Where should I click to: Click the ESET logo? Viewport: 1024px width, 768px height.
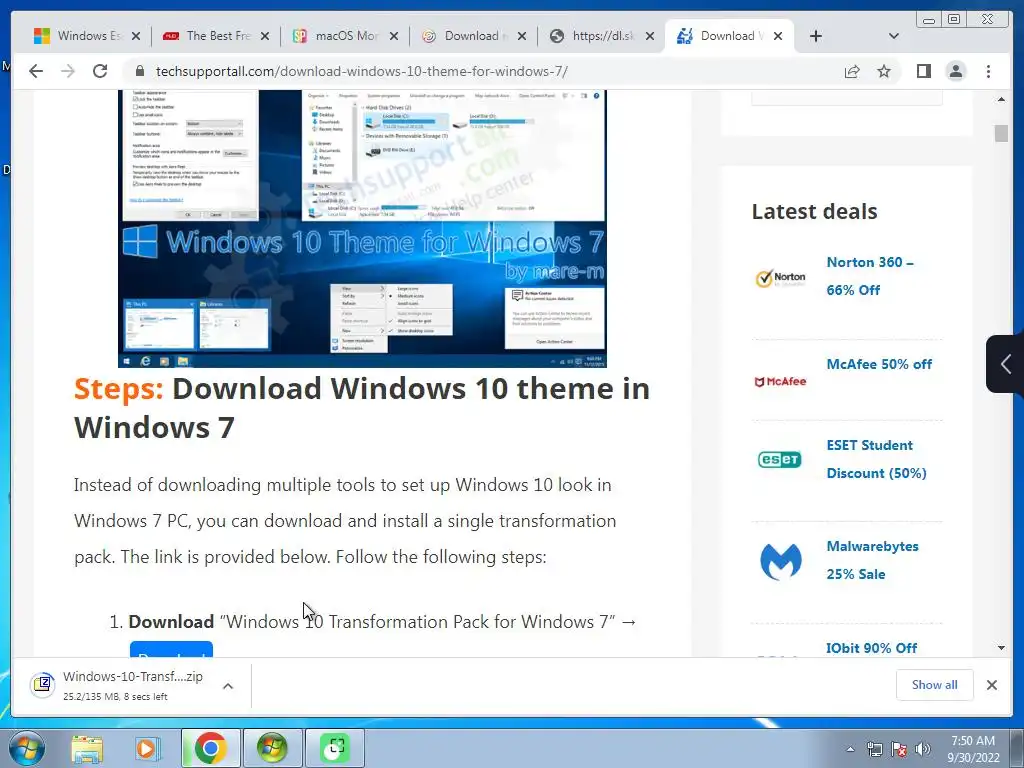(780, 460)
